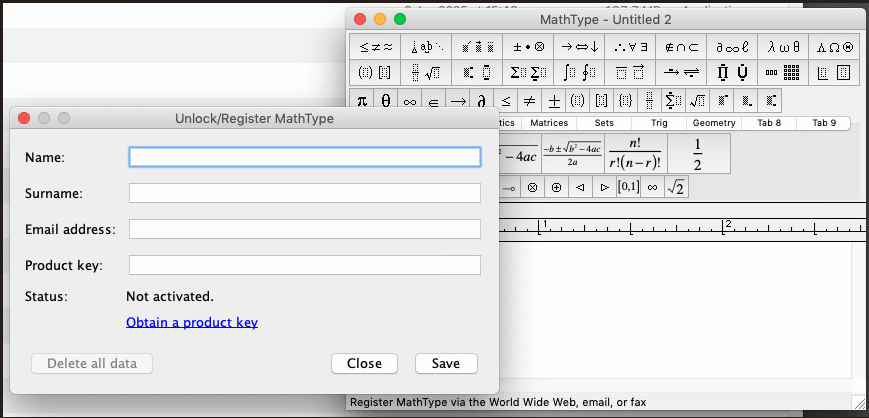Open the operator symbols palette (±•⊗)

[x=528, y=47]
